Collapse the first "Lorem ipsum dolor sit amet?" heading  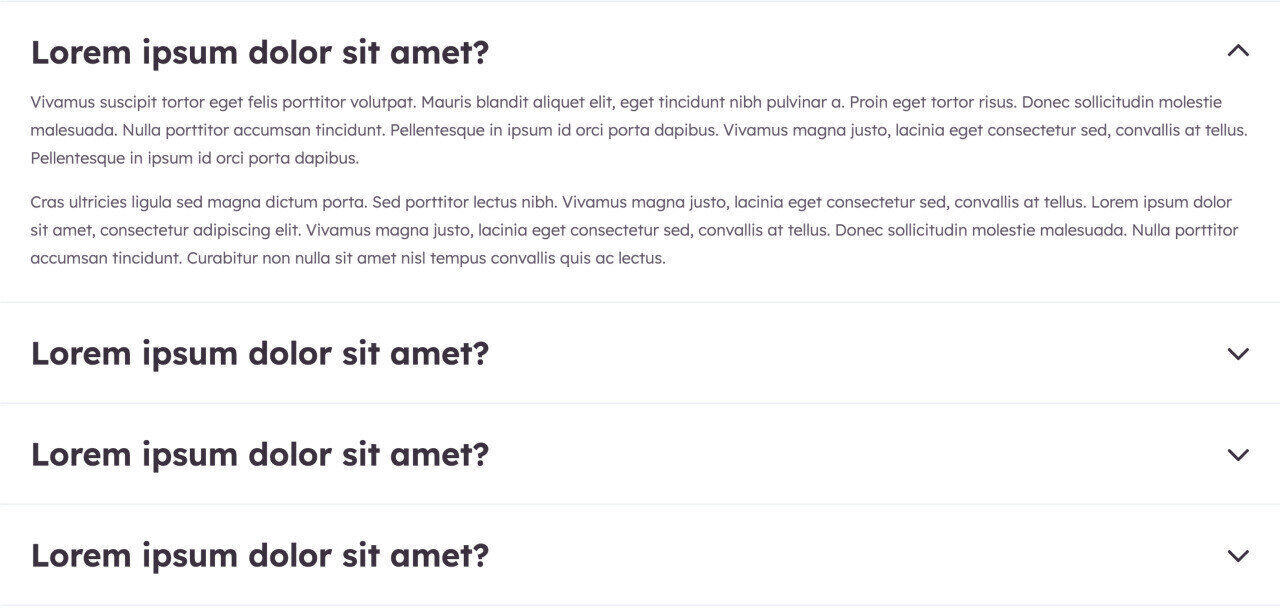260,52
